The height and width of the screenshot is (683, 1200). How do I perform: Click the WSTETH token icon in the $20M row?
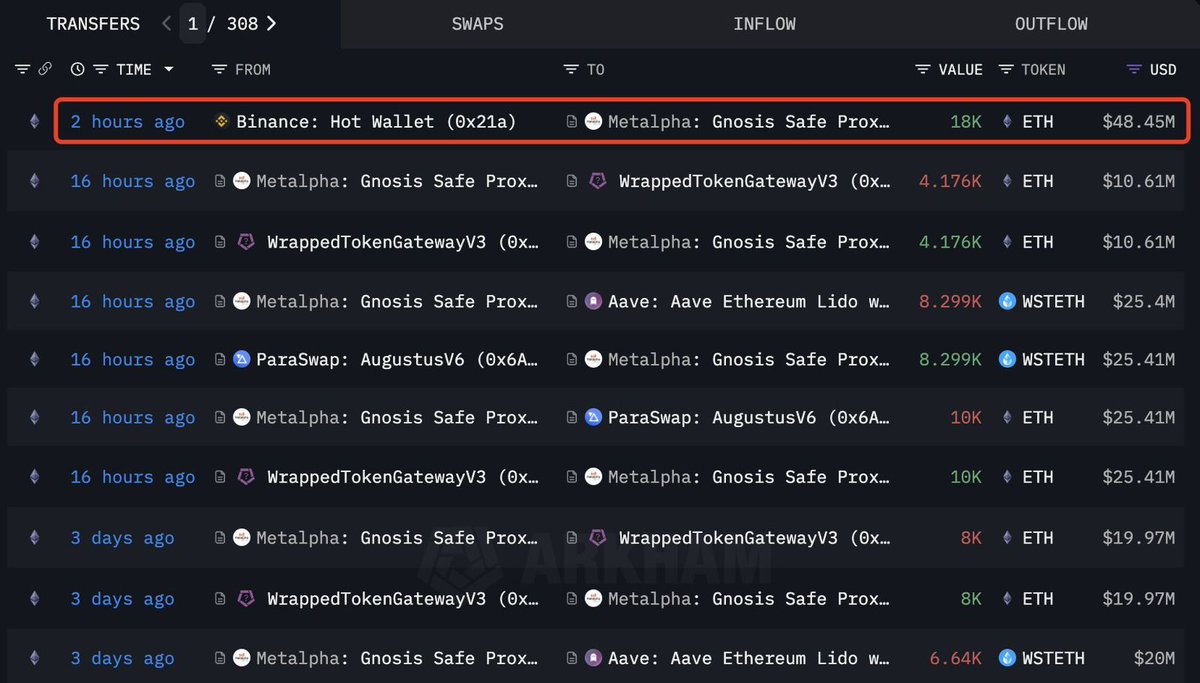1007,658
